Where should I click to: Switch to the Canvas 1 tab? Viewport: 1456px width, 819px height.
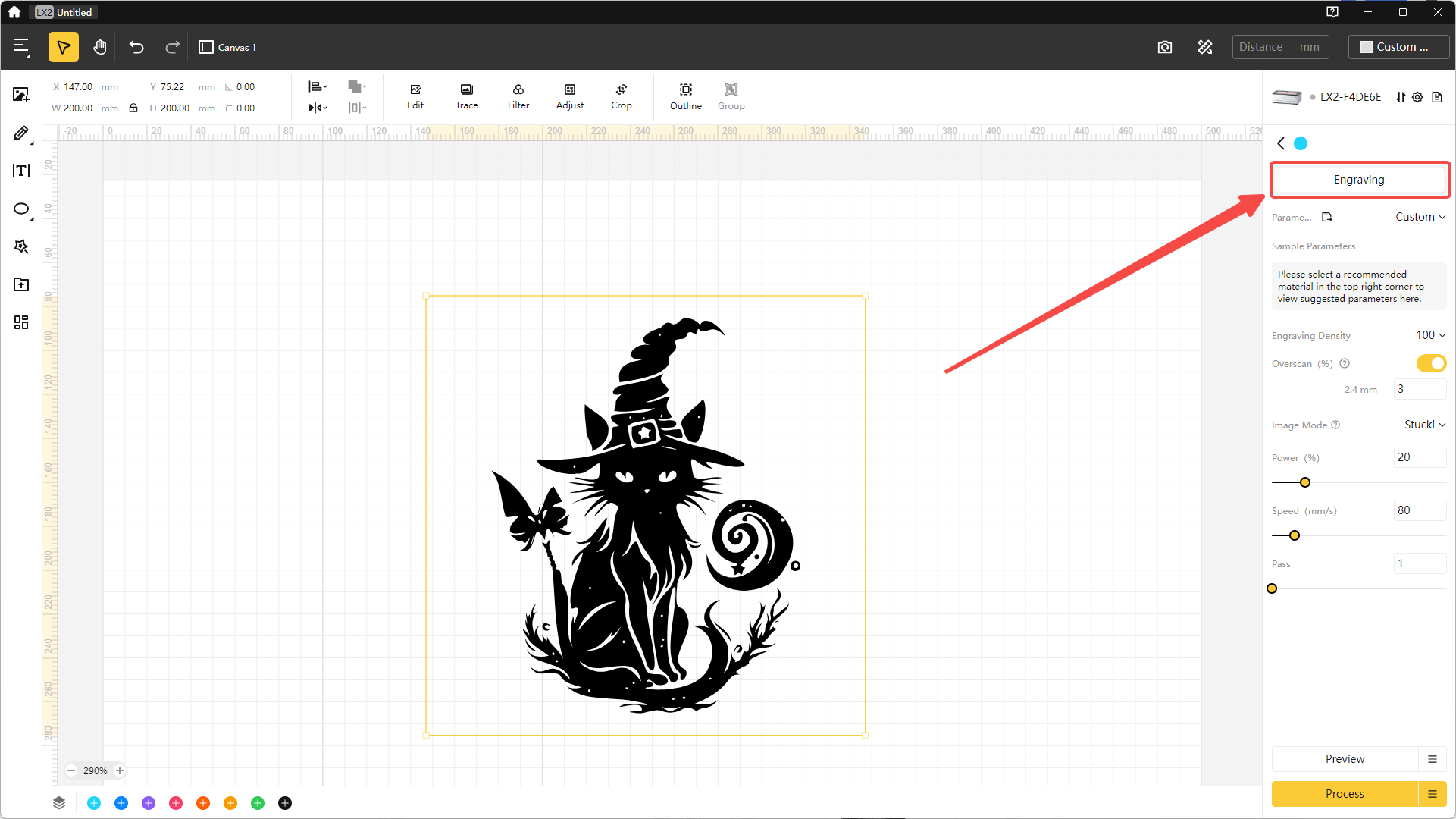click(227, 47)
